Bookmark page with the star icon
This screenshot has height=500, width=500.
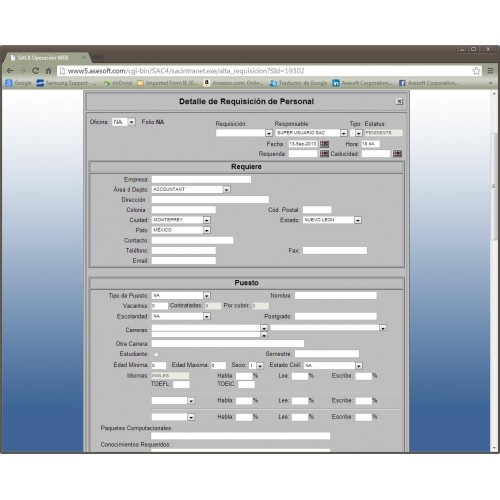[476, 71]
